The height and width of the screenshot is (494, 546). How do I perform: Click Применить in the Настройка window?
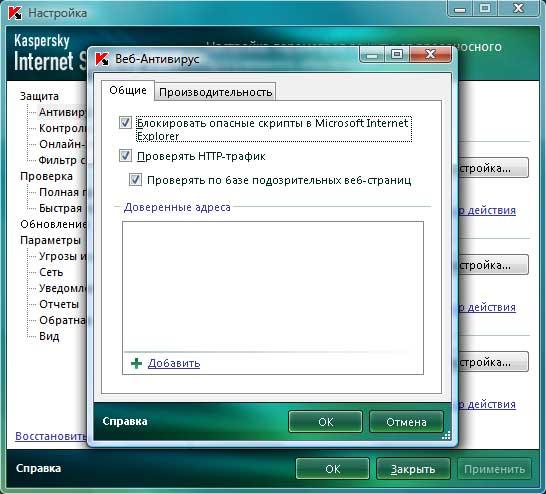(494, 469)
